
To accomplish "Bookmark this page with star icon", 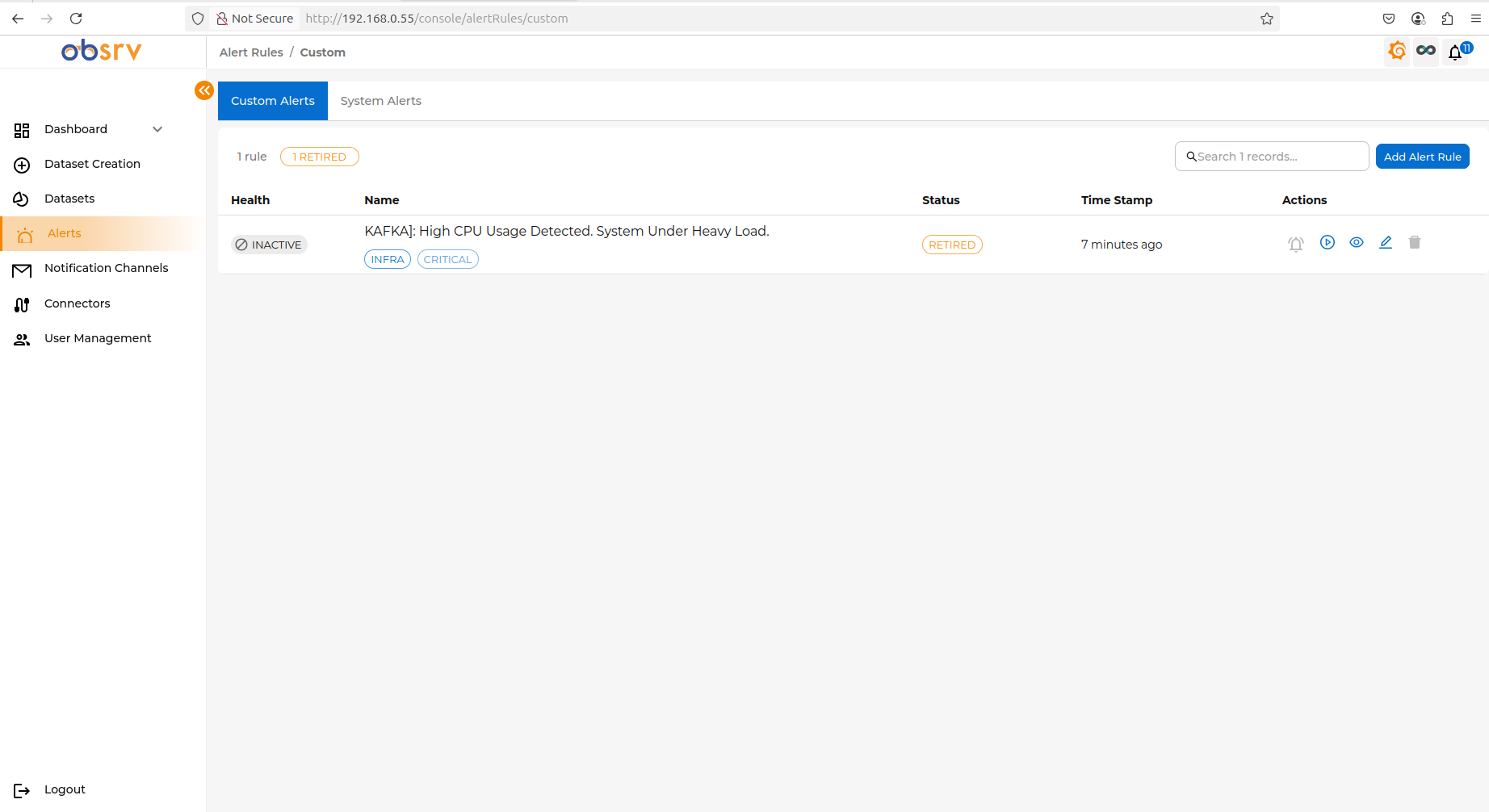I will (x=1267, y=19).
